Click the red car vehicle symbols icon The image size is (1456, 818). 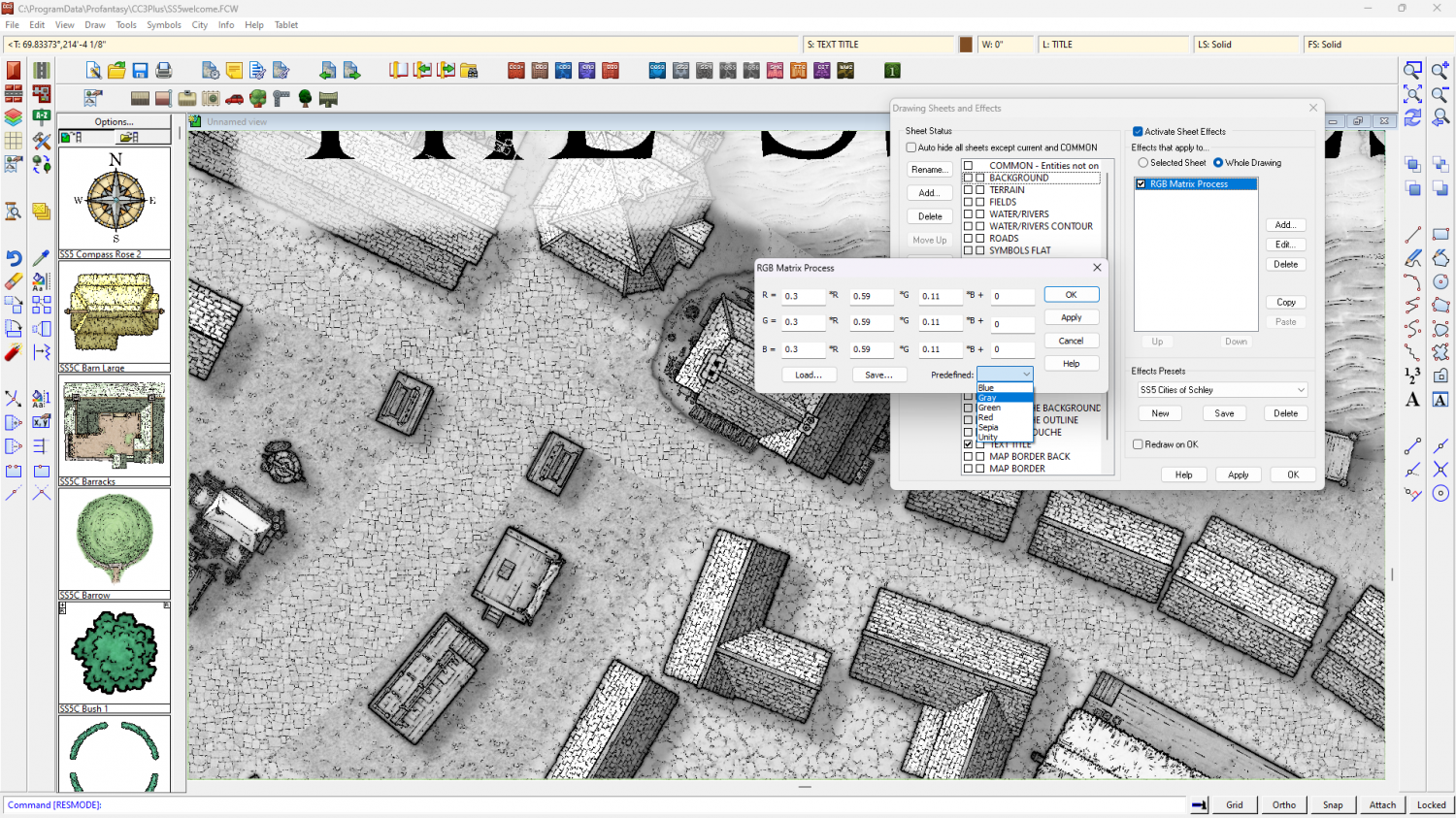[x=234, y=98]
